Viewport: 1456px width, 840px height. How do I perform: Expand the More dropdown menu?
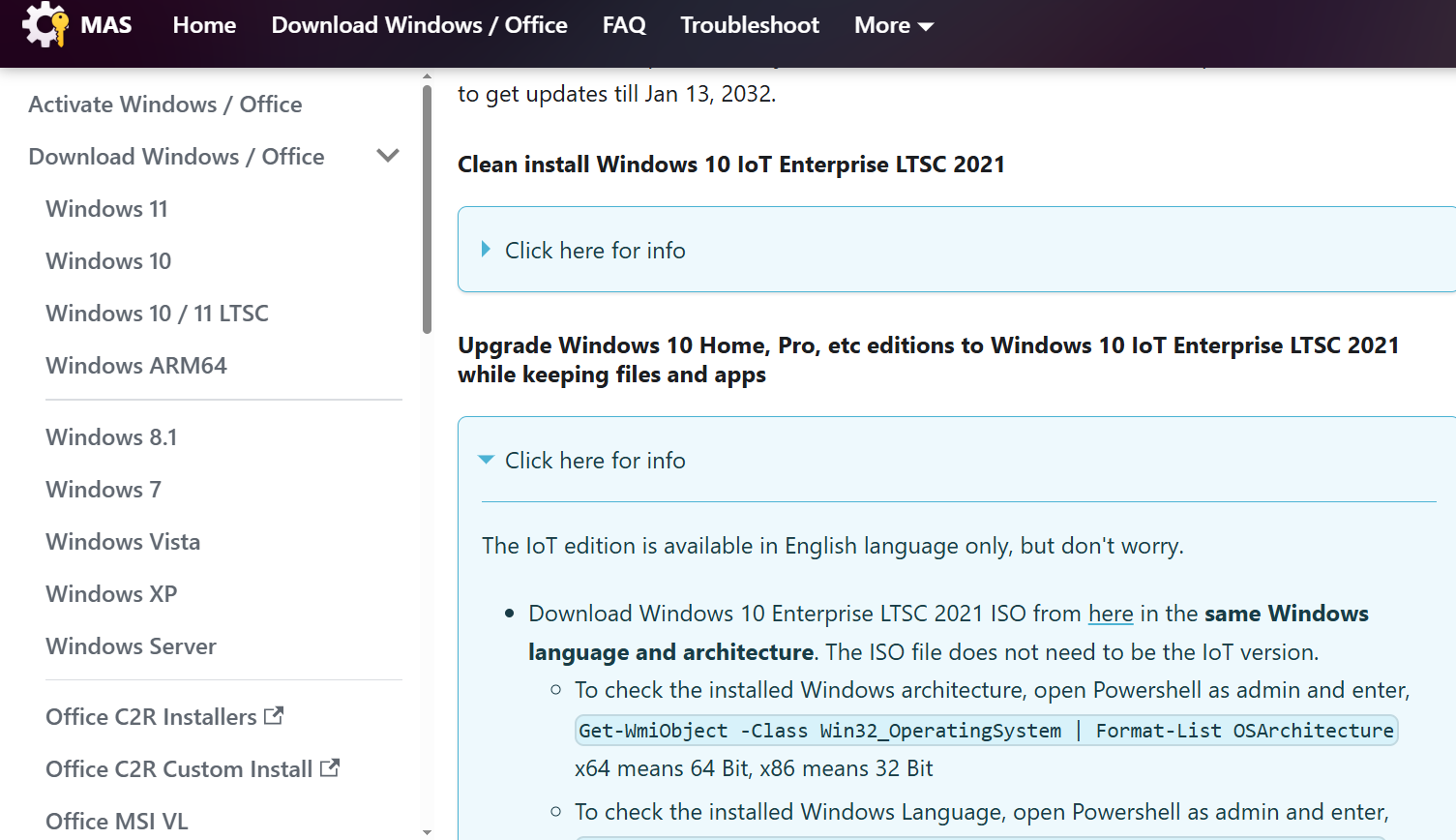coord(894,25)
